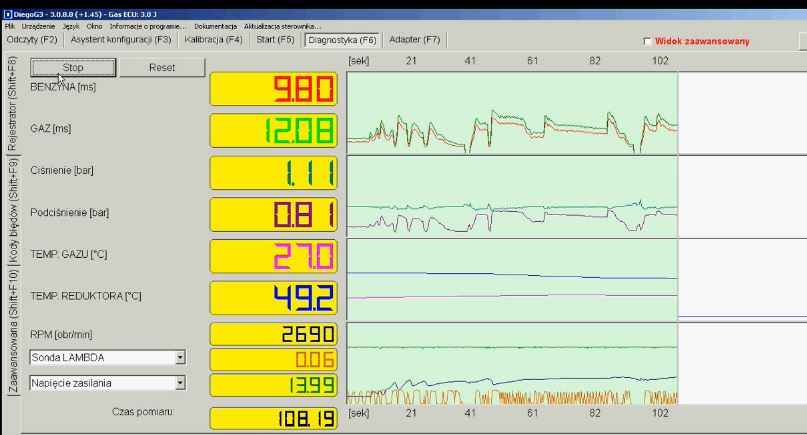Open Zaawansowana (Shift+F10) side tab

coord(12,331)
